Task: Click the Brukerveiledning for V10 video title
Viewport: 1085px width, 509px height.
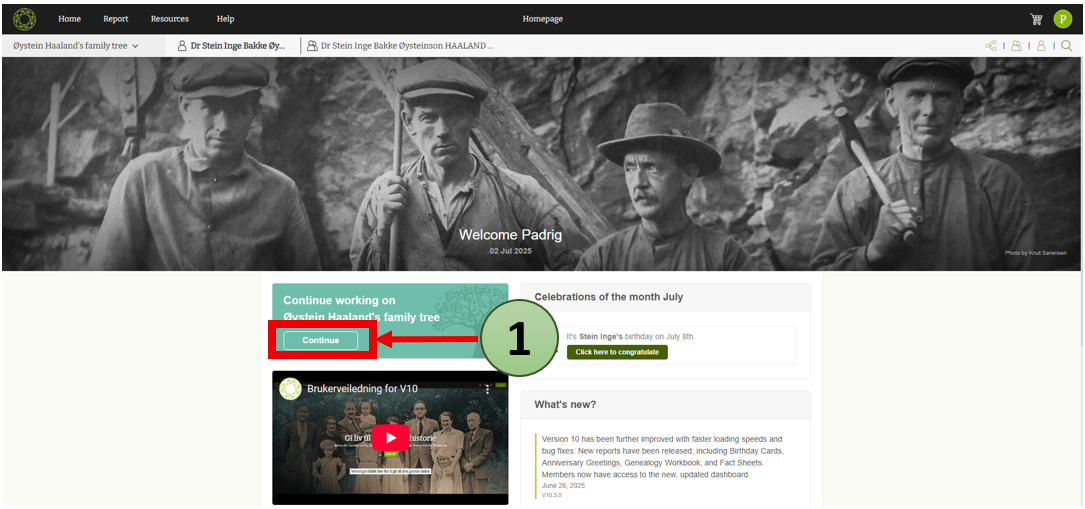Action: click(x=362, y=389)
